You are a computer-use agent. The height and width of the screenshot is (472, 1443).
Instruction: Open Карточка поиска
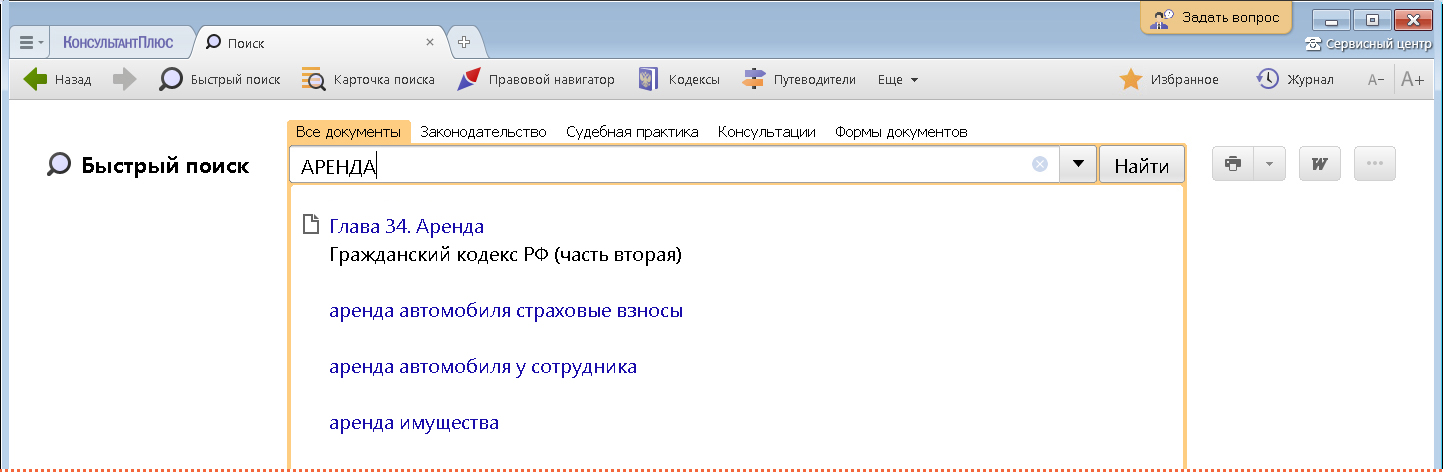pos(368,80)
